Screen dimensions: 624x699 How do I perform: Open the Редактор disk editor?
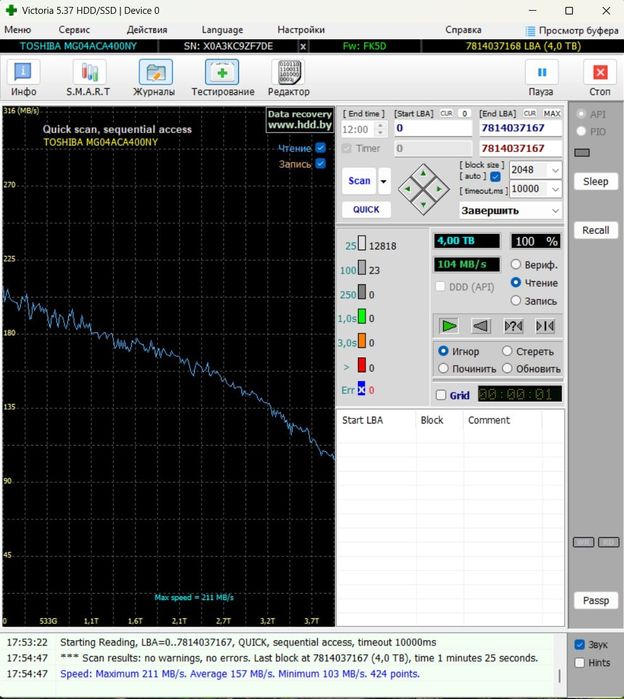(x=288, y=73)
